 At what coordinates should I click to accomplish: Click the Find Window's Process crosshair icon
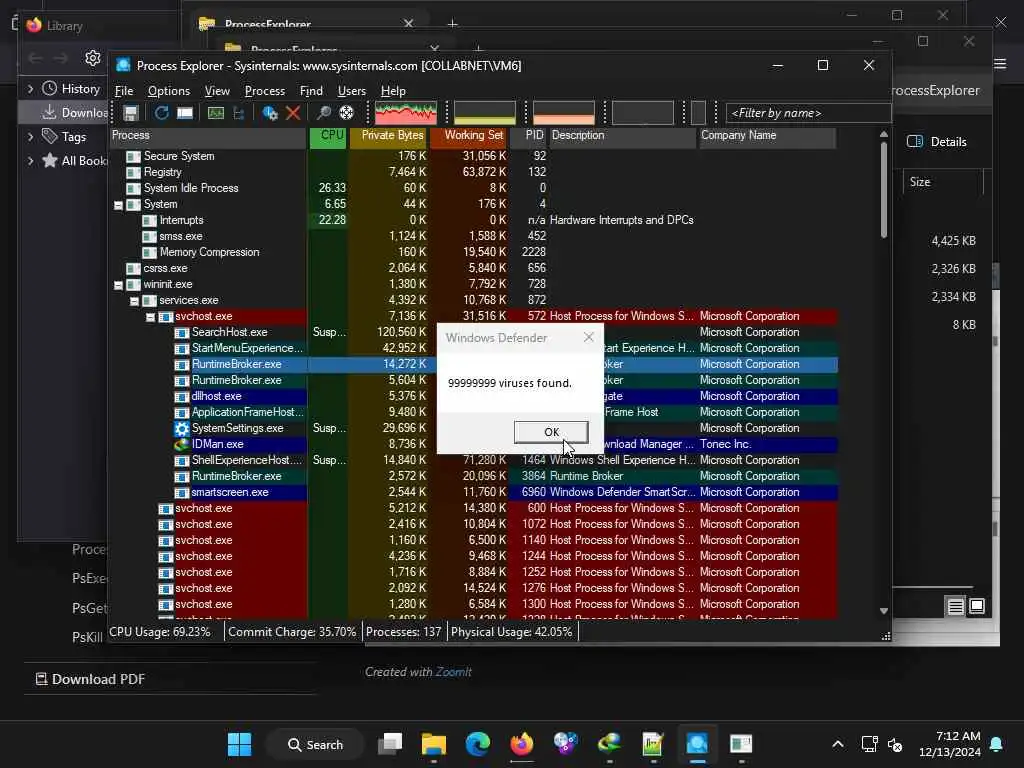[x=346, y=113]
